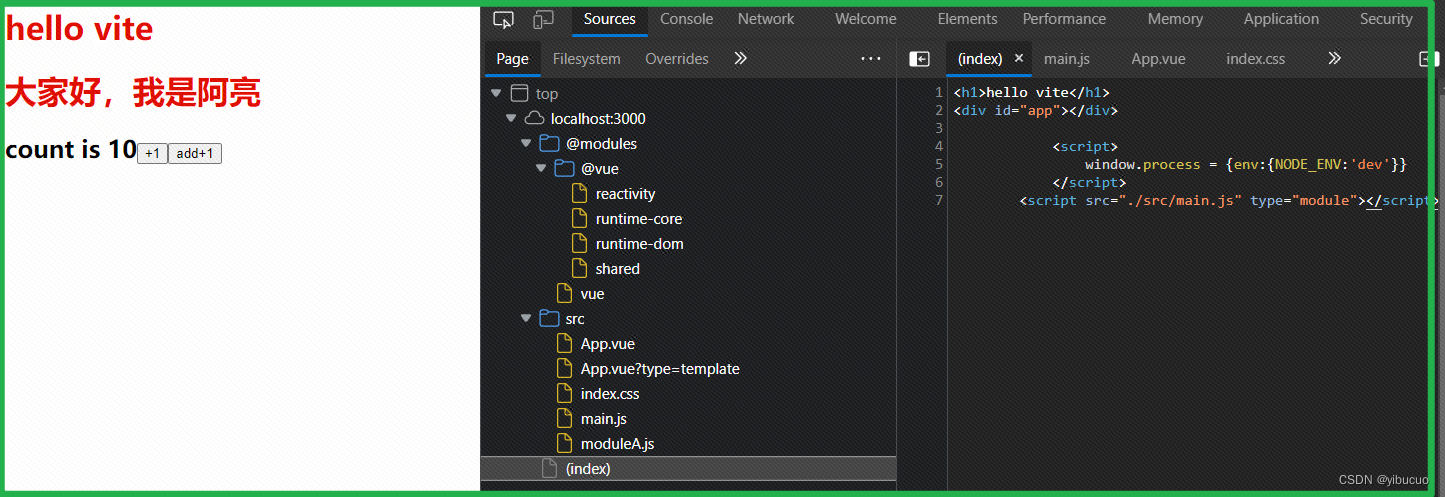Click the +1 button on the page
Screen dimensions: 1445x497
[152, 153]
